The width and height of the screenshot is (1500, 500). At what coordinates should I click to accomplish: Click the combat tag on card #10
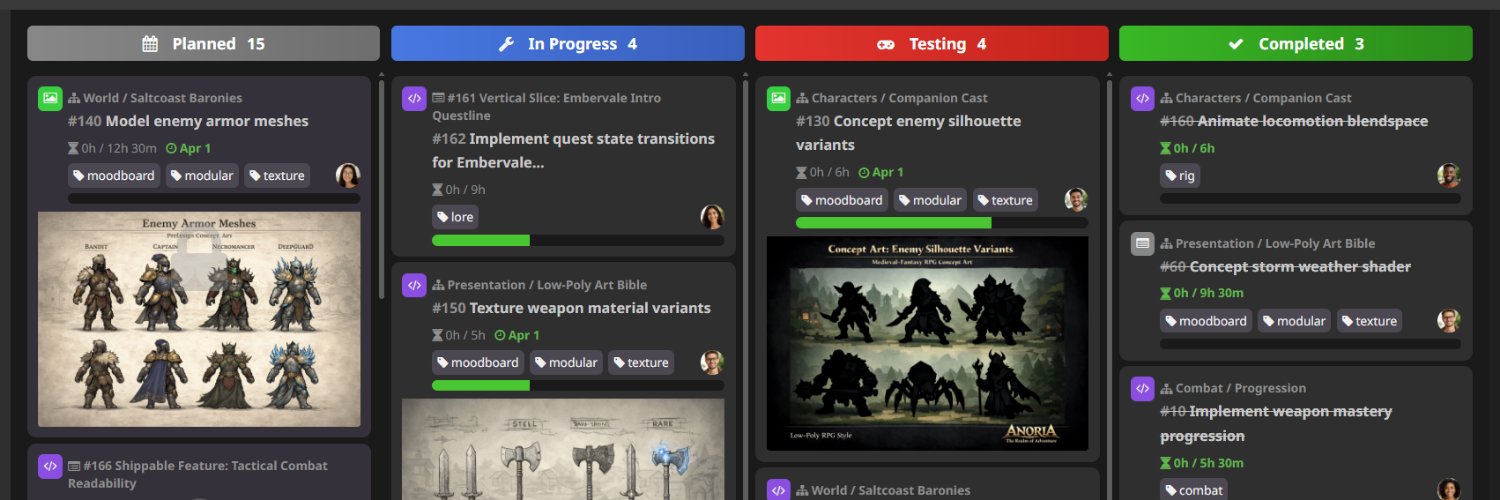pos(1193,490)
